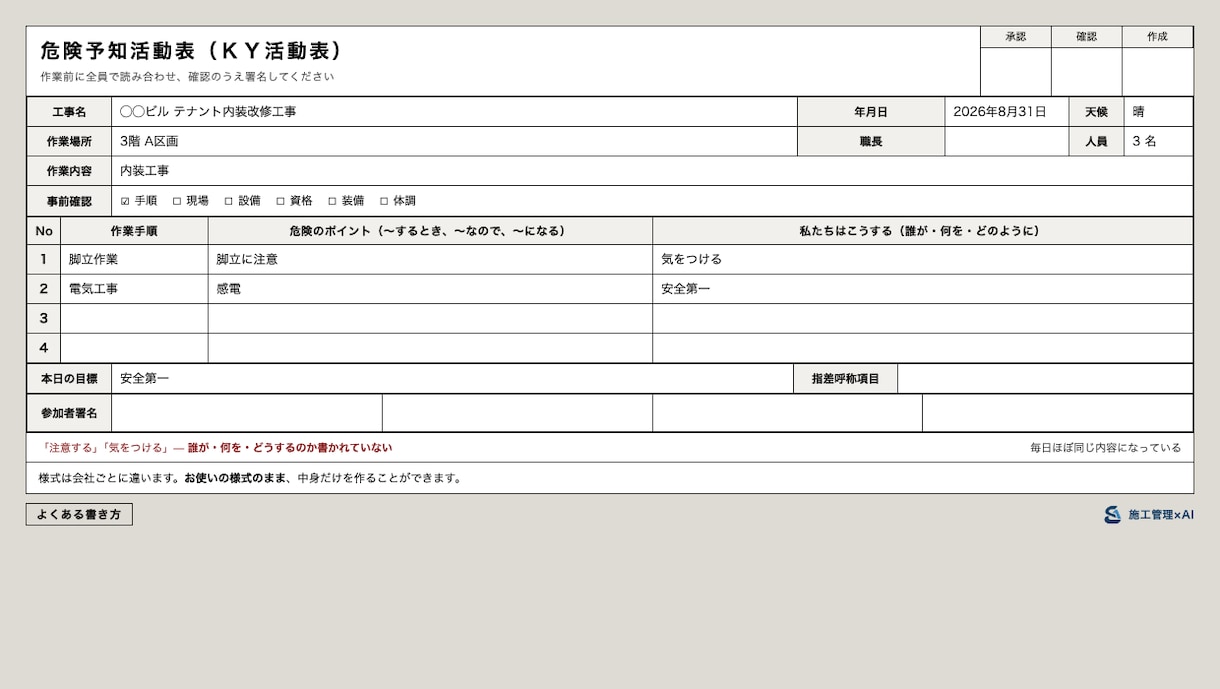Click the note 毎日ほぼ同じ内容になっている
1220x689 pixels.
click(1105, 448)
